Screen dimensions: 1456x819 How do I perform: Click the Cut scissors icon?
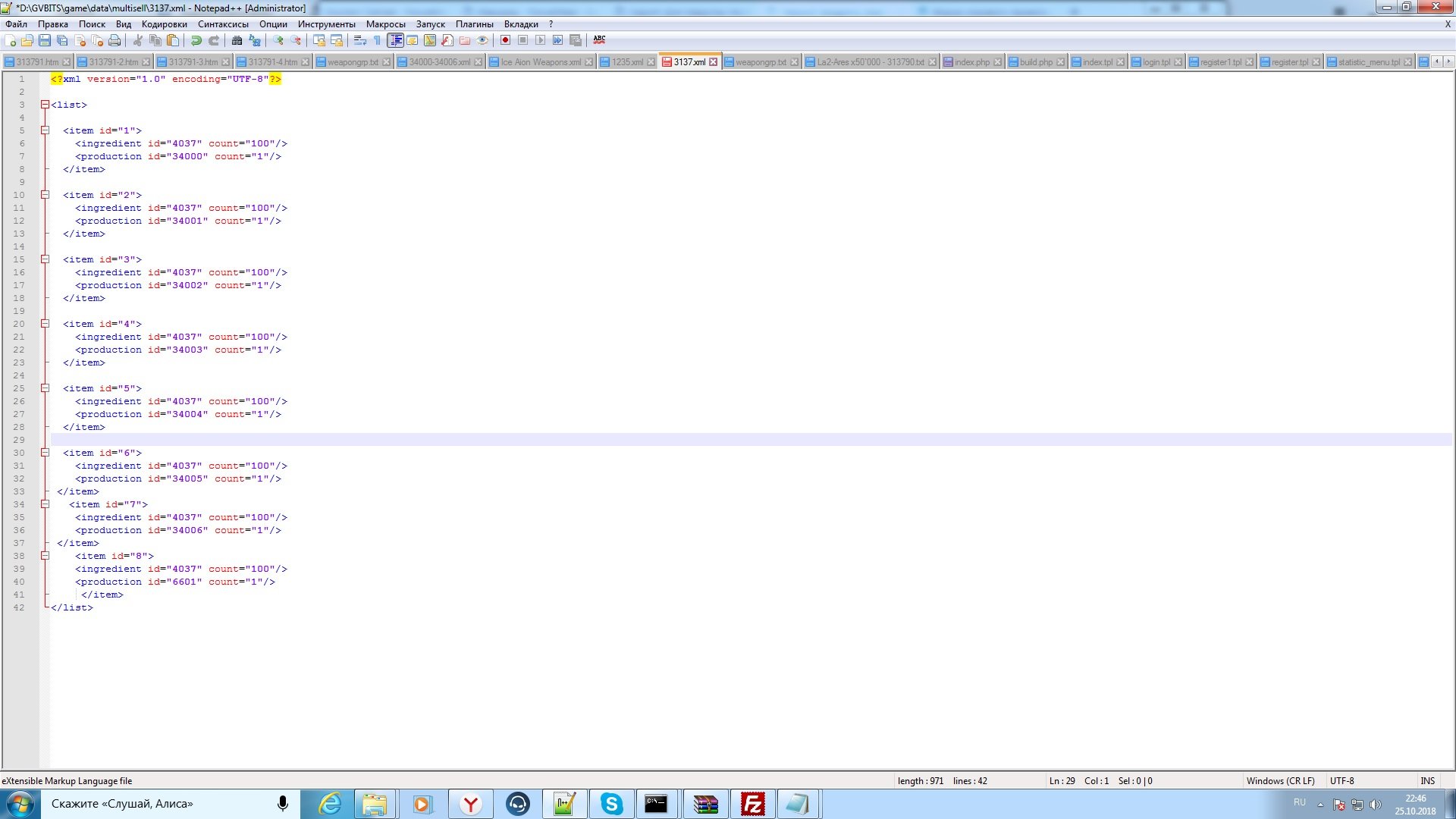137,40
